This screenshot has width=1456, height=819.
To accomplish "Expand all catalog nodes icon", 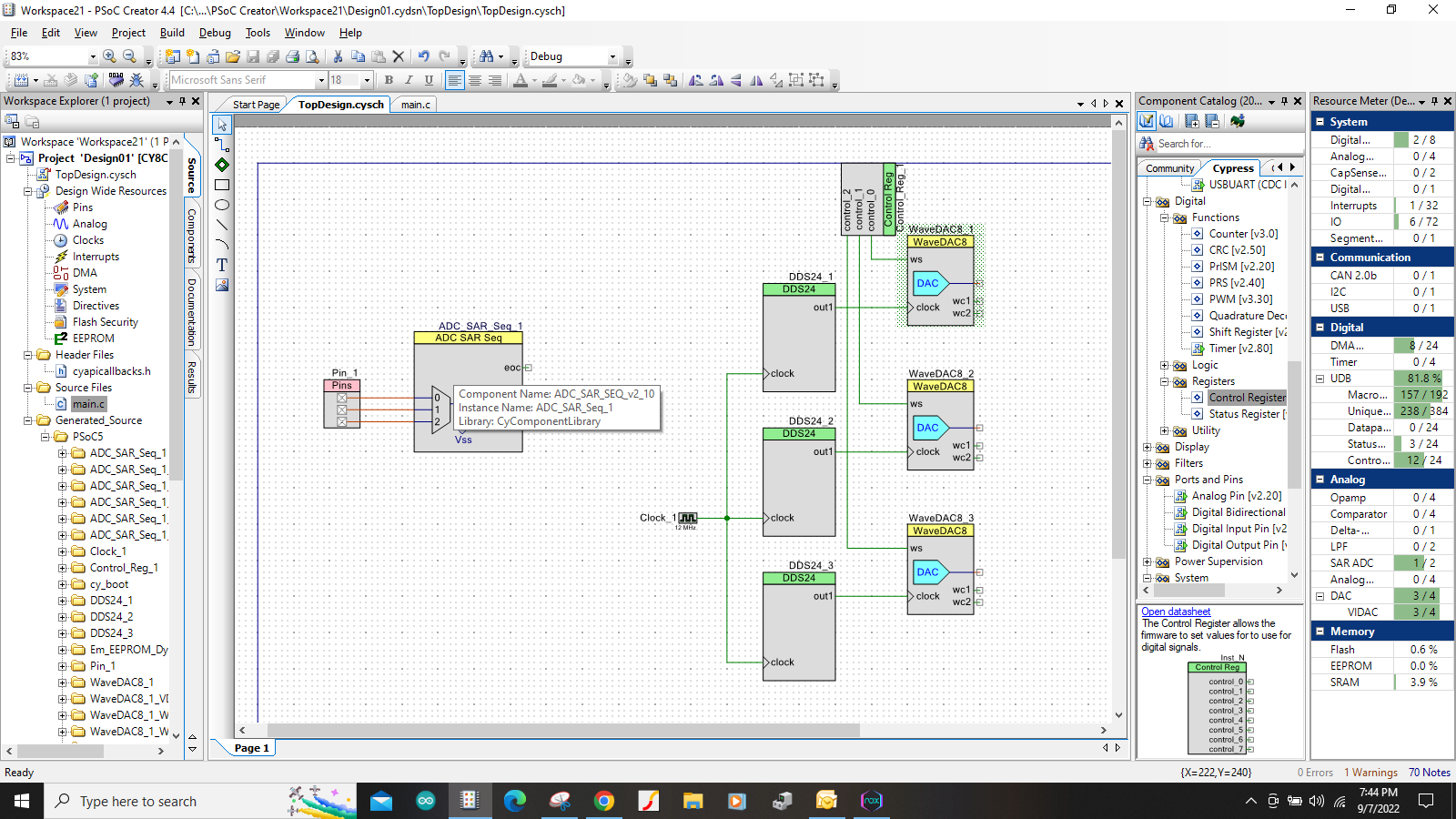I will (x=1192, y=121).
